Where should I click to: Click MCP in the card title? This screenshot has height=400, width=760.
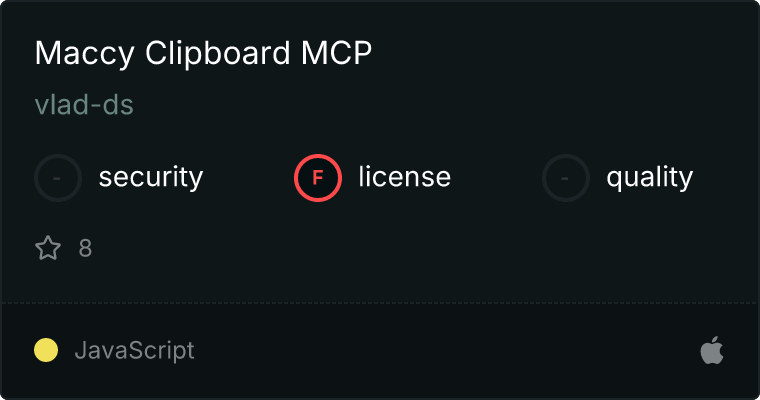click(337, 54)
